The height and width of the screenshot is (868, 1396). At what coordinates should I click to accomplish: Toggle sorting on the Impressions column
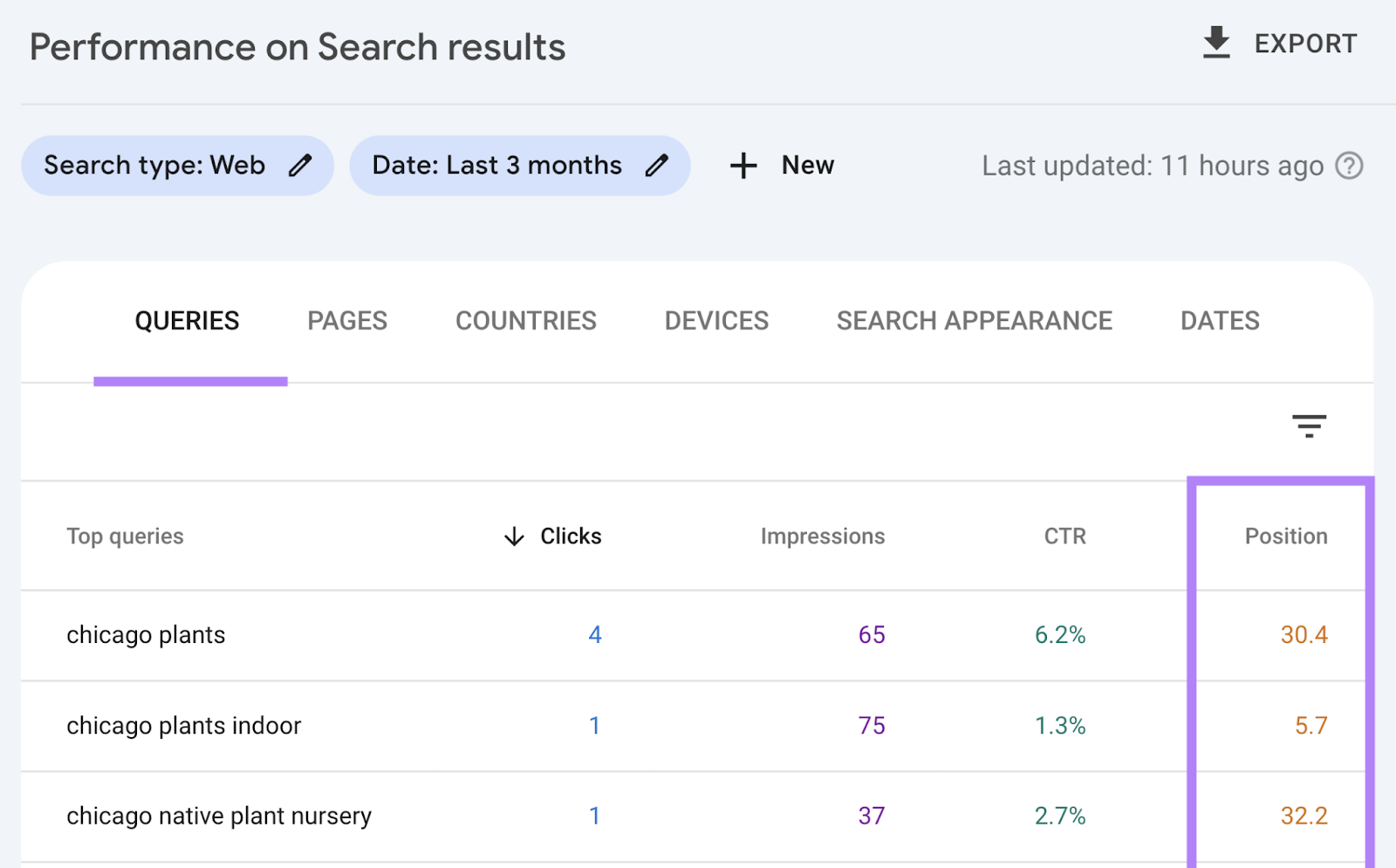pos(822,537)
